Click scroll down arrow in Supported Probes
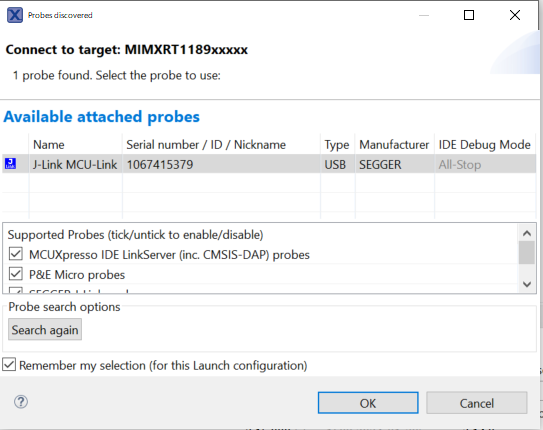Screen dimensions: 543x430 pyautogui.click(x=527, y=285)
